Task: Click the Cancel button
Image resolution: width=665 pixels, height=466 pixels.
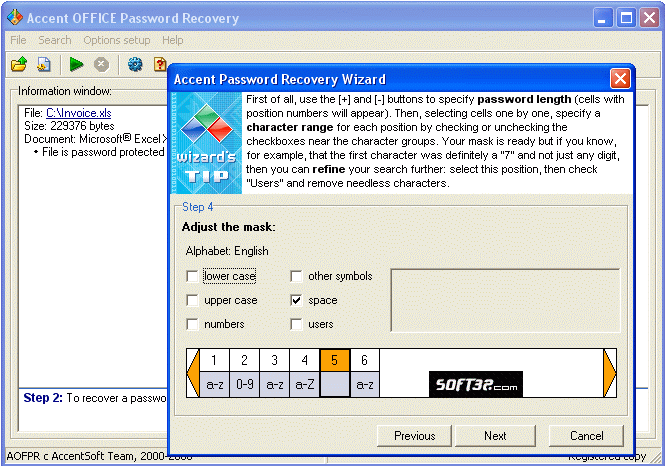Action: (x=587, y=436)
